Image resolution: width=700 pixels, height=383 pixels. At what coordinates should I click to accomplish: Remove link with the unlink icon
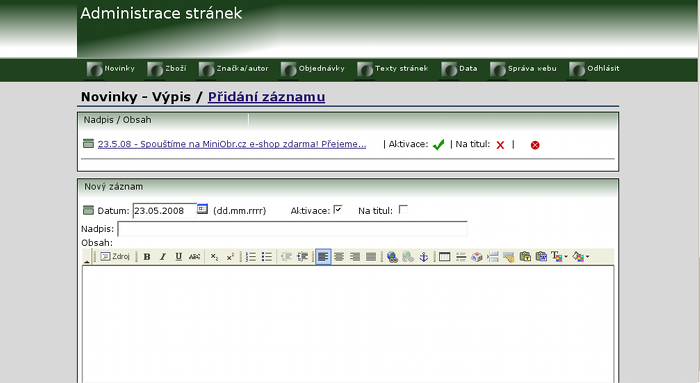408,257
